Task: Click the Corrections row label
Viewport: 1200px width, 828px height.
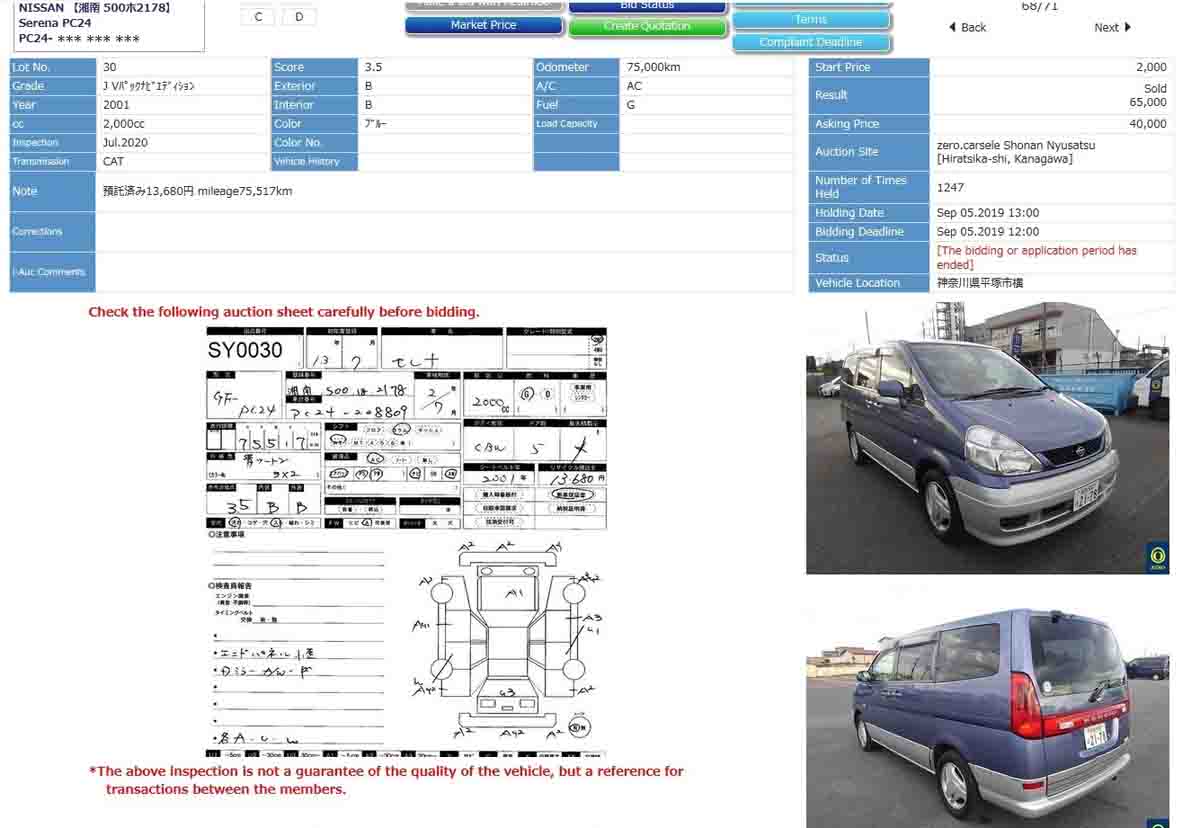Action: (52, 231)
